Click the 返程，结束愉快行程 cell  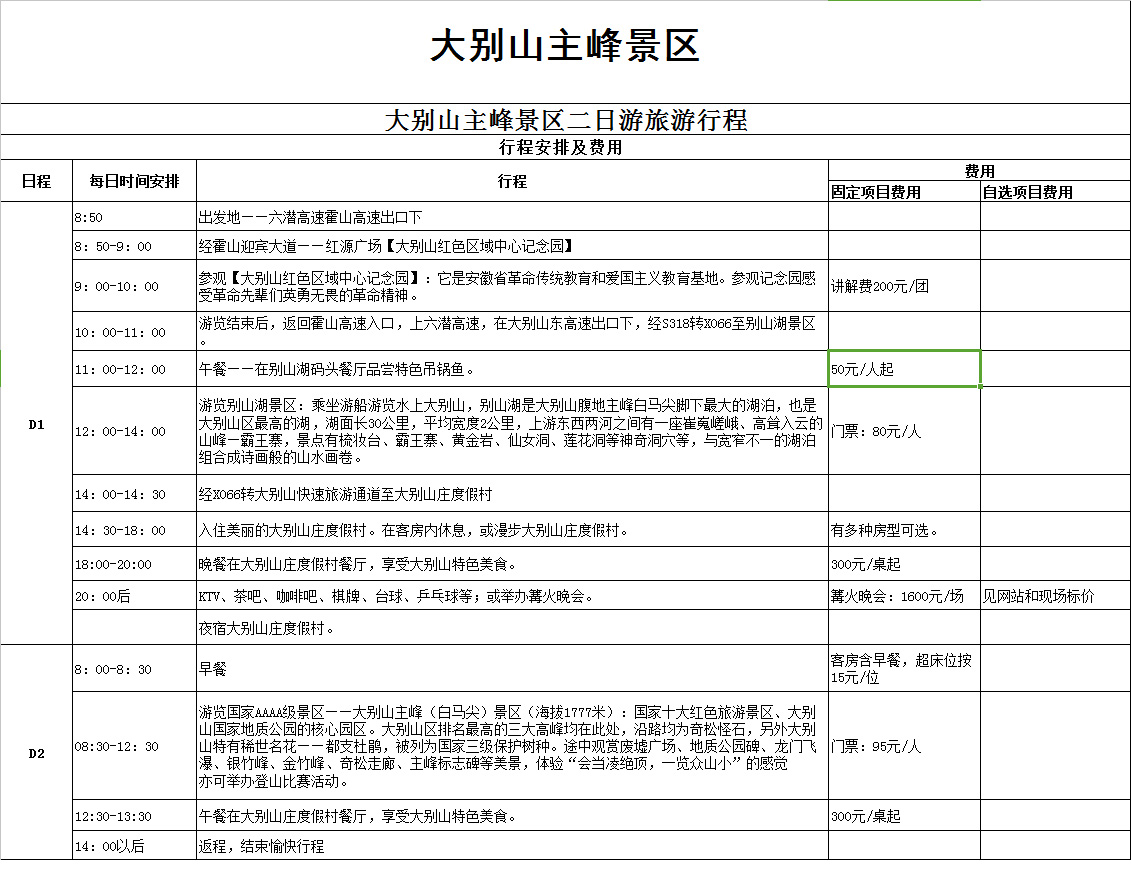click(512, 845)
